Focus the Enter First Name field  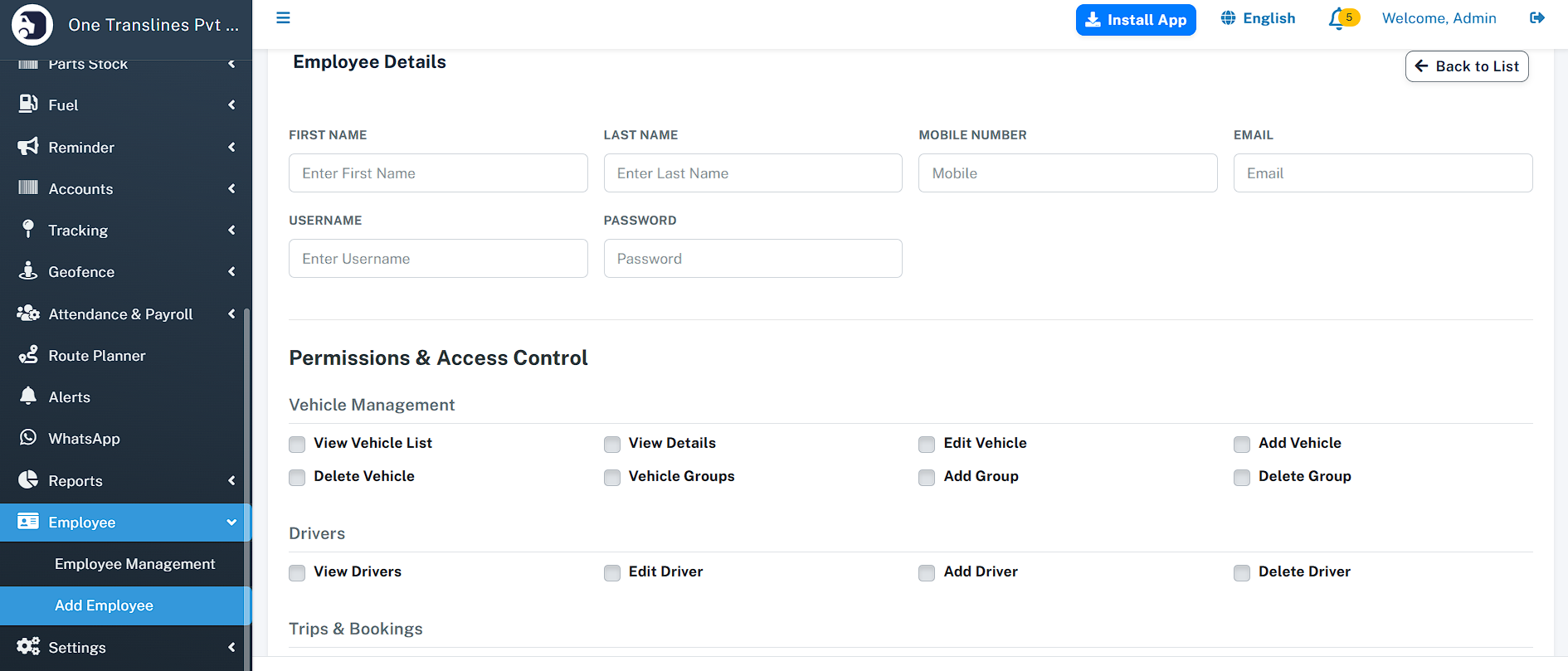pos(438,173)
